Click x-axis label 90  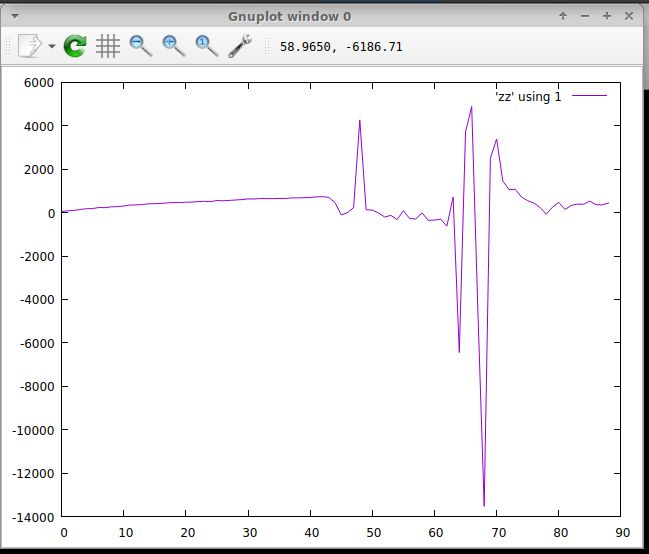click(x=622, y=532)
